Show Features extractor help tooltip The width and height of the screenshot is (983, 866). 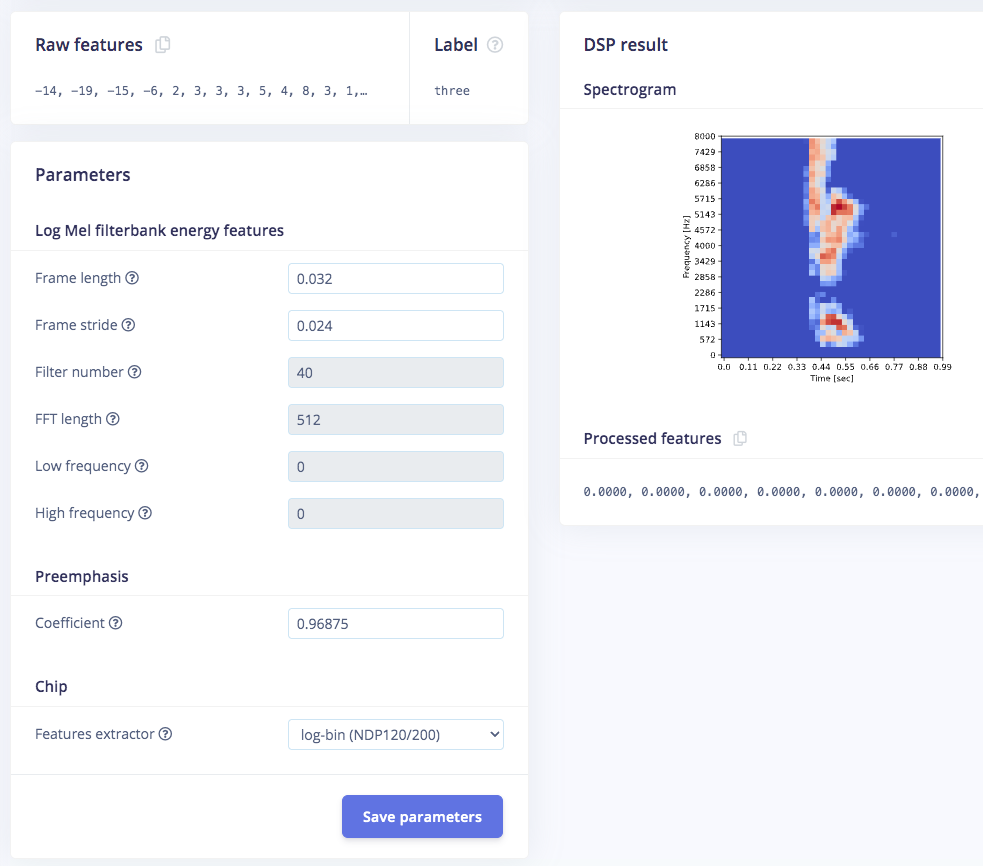(166, 734)
